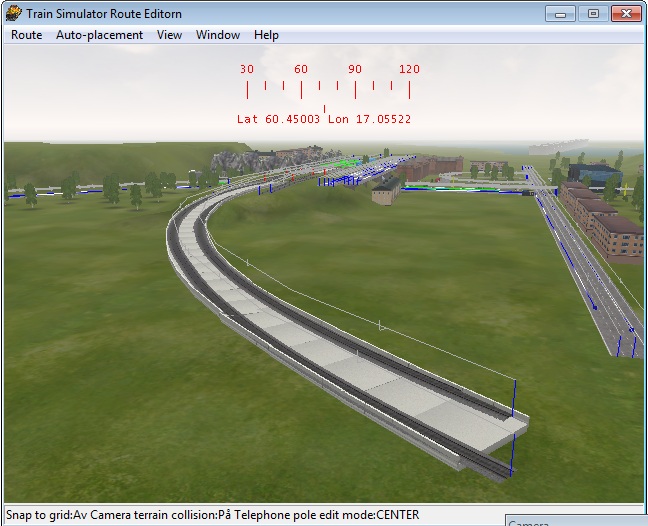Open the Window menu
Screen dimensions: 648x526
point(217,35)
